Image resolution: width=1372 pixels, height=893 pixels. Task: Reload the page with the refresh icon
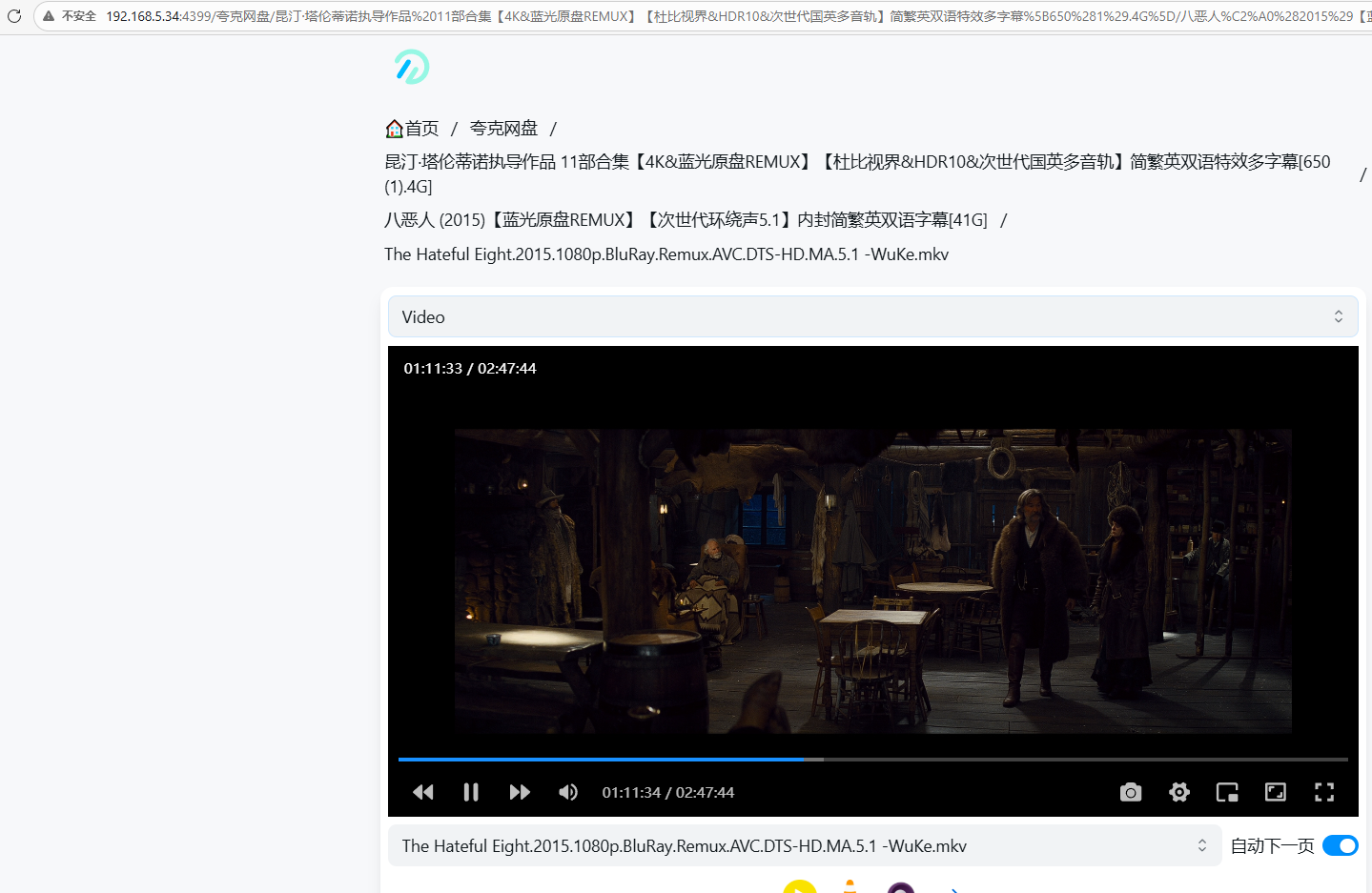(x=14, y=16)
